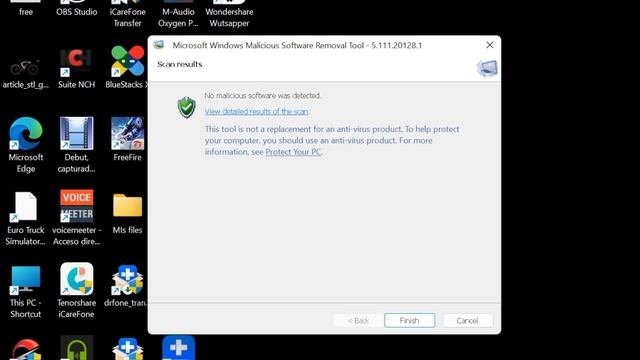This screenshot has width=640, height=360.
Task: Close the Malicious Software Removal Tool dialog
Action: [490, 45]
